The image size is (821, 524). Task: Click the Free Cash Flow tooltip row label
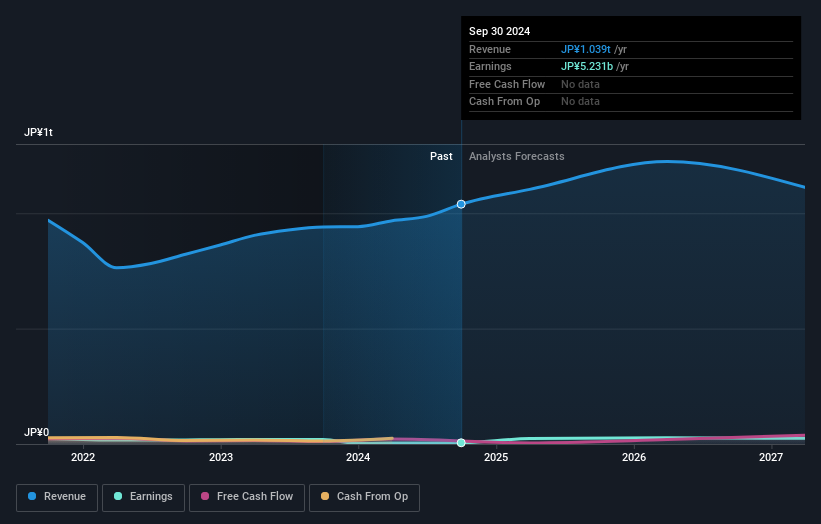pos(507,84)
